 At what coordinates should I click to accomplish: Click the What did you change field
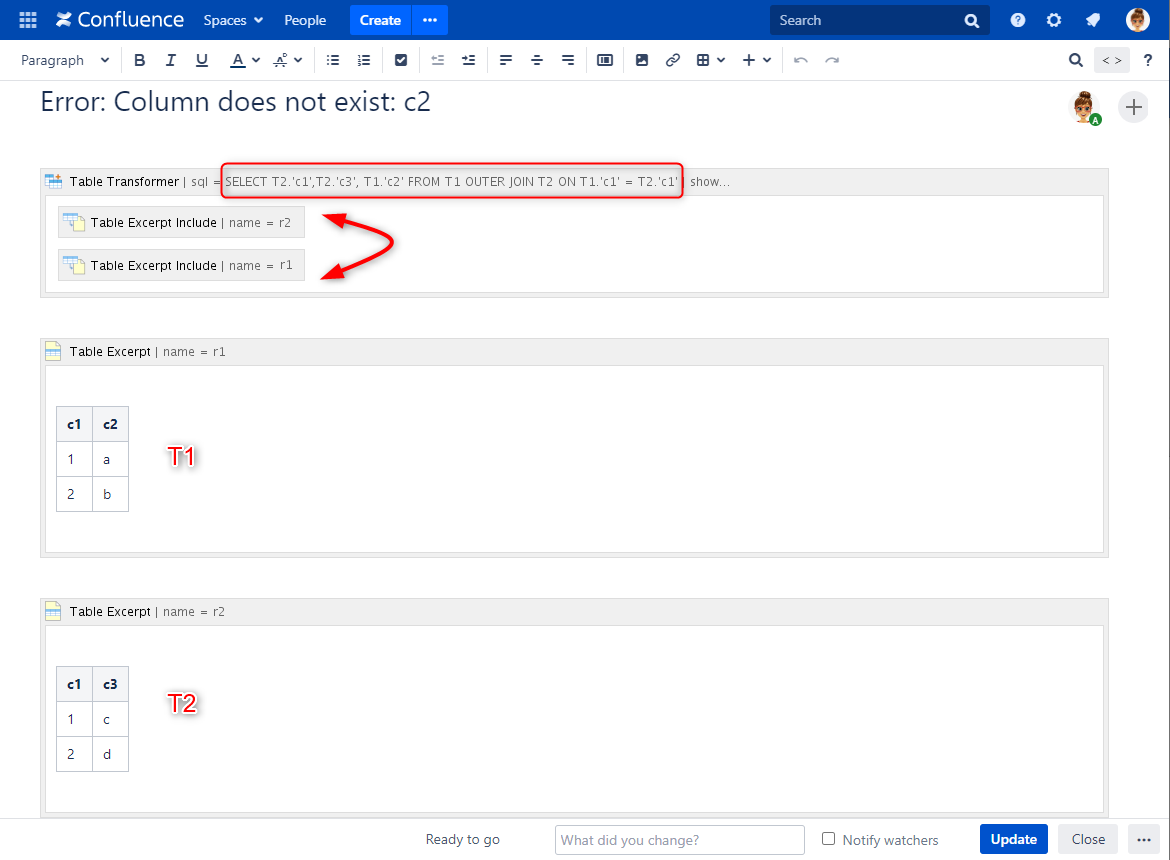(x=679, y=839)
